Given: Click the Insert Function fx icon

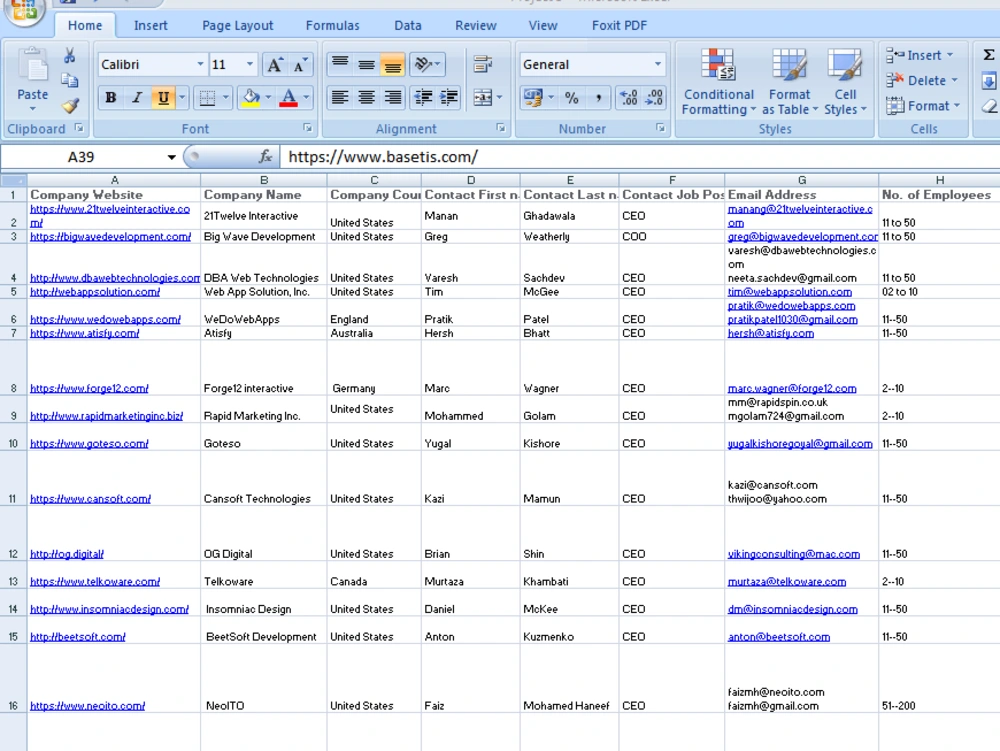Looking at the screenshot, I should pos(266,157).
